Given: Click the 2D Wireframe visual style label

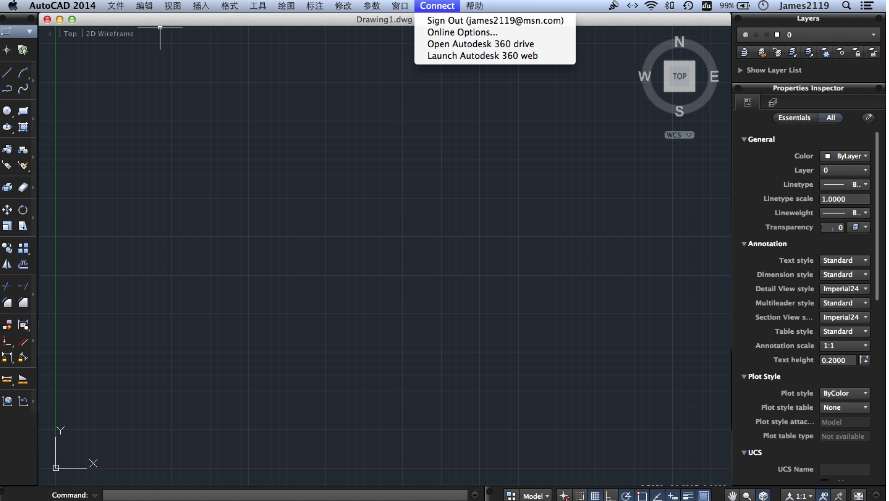Looking at the screenshot, I should coord(109,33).
